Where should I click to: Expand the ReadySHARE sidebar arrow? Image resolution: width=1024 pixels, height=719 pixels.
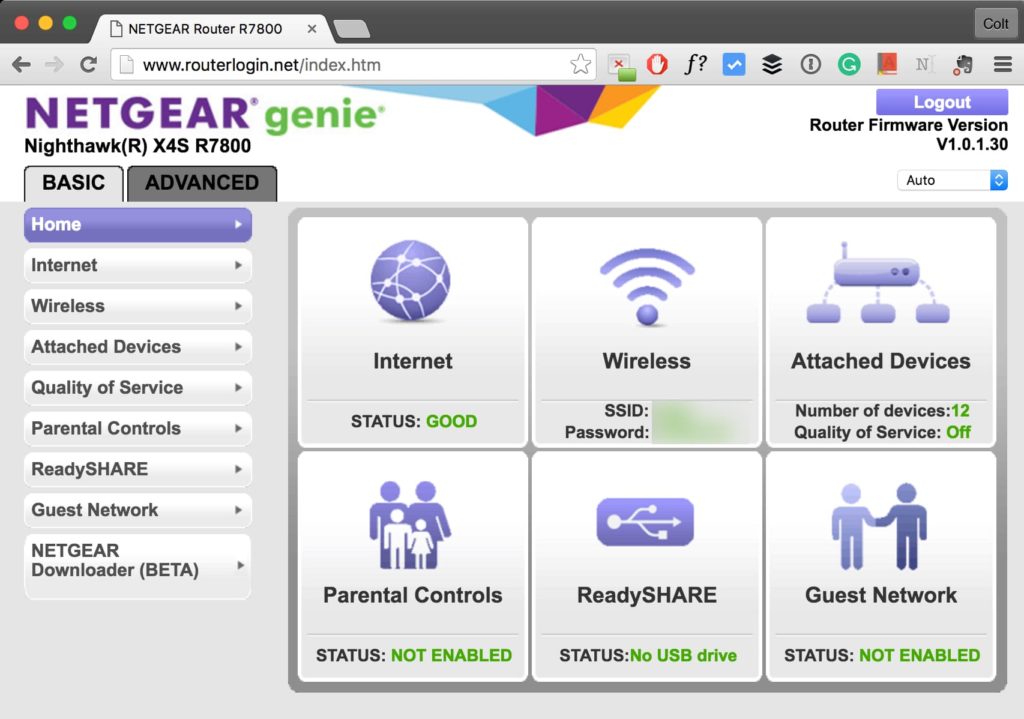(x=238, y=469)
